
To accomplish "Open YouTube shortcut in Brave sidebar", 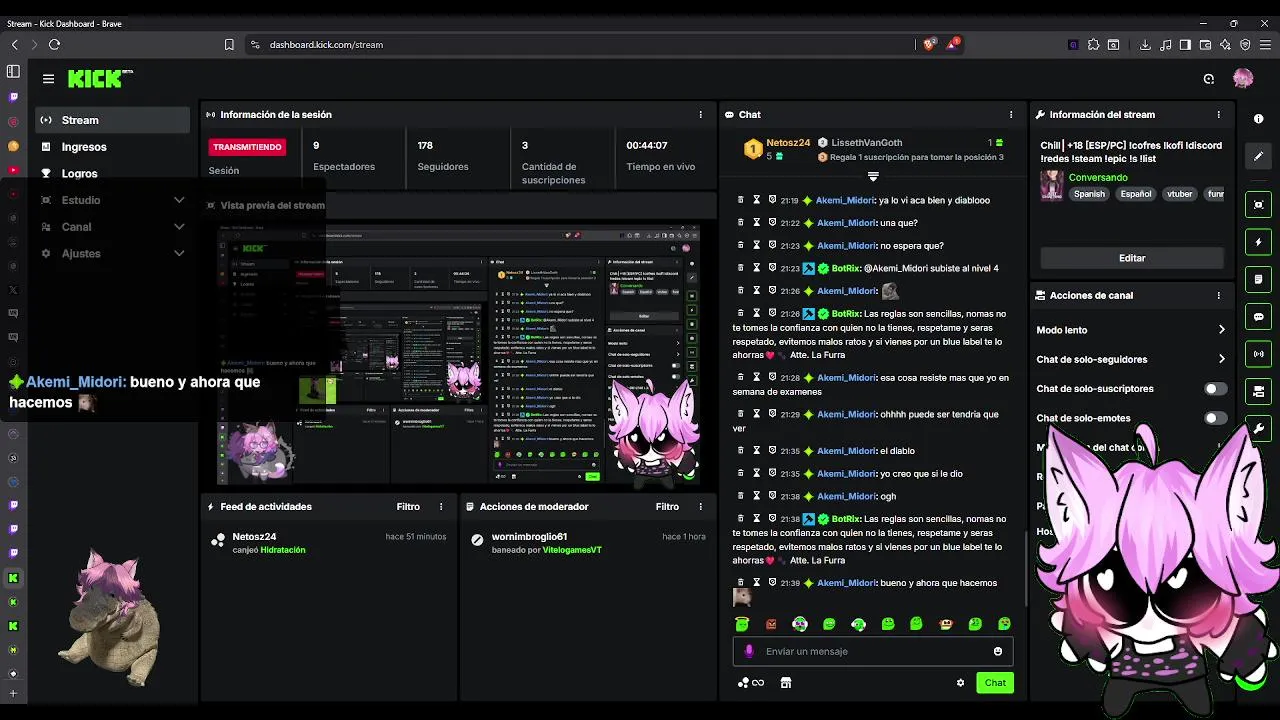I will pyautogui.click(x=13, y=170).
